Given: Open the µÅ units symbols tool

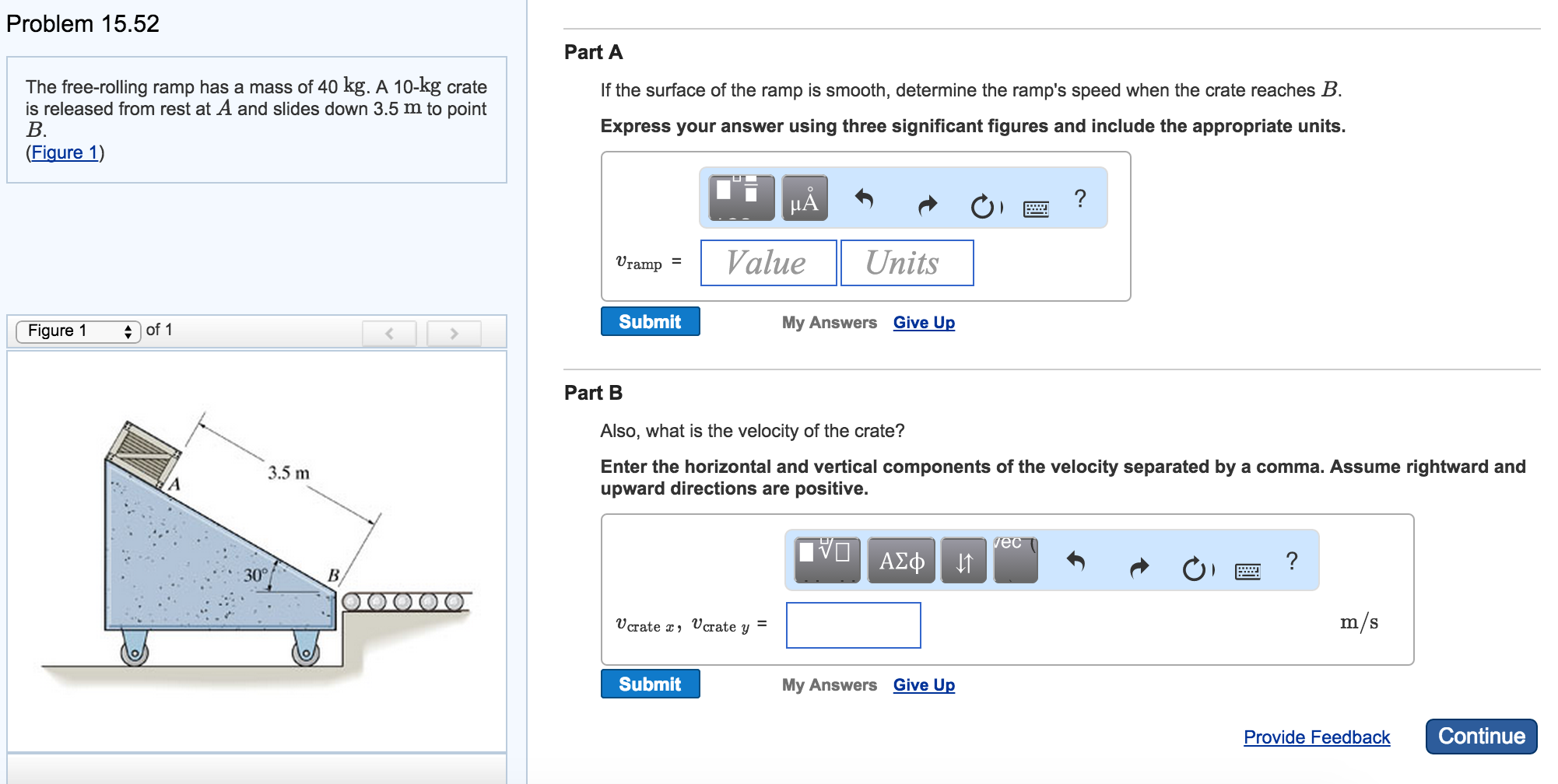Looking at the screenshot, I should [x=804, y=198].
